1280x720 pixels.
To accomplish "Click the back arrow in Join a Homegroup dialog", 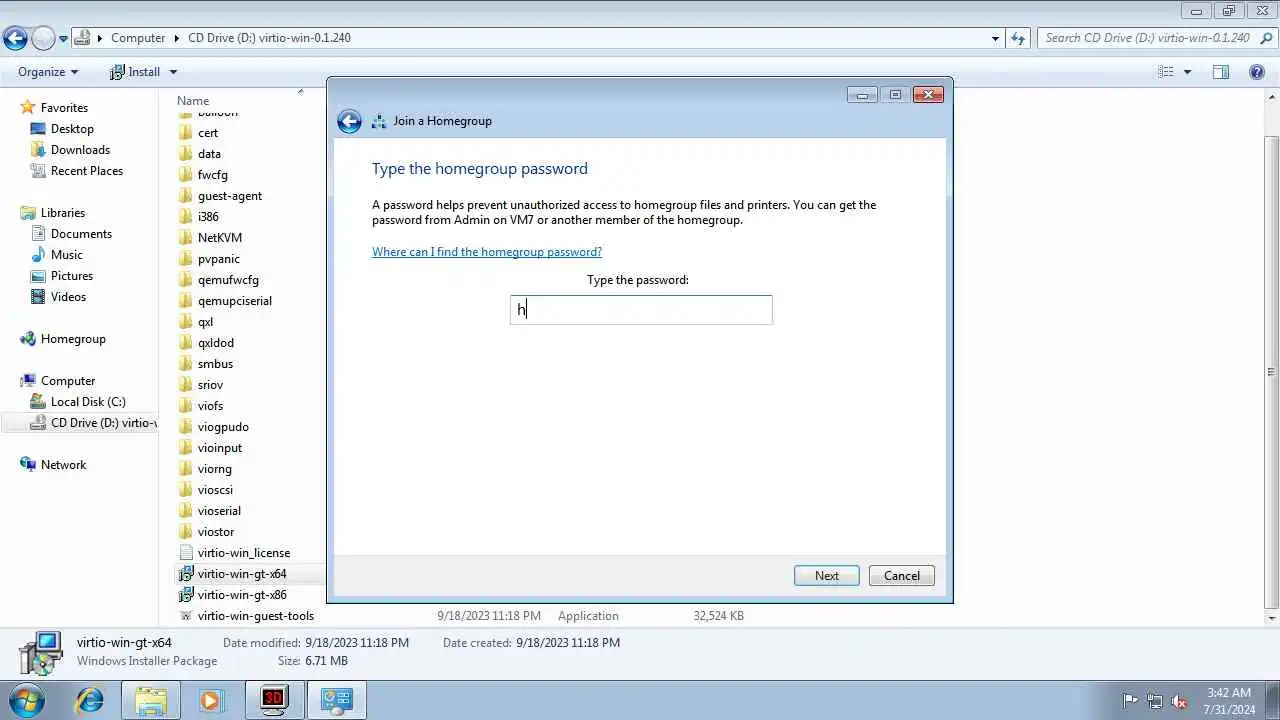I will tap(349, 121).
